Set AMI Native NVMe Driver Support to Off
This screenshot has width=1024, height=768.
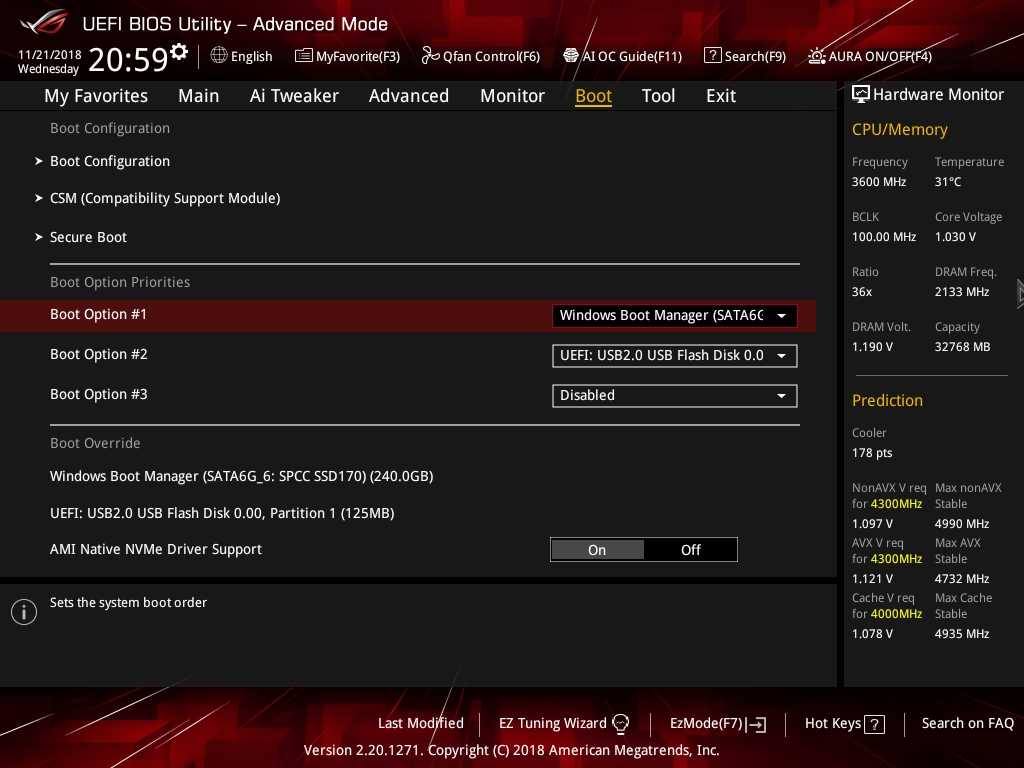[x=691, y=550]
